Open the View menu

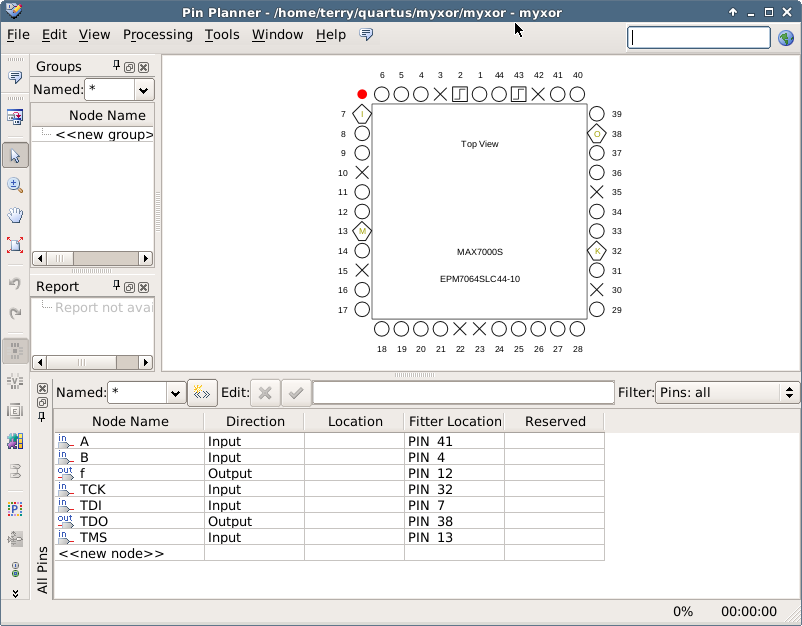tap(95, 35)
